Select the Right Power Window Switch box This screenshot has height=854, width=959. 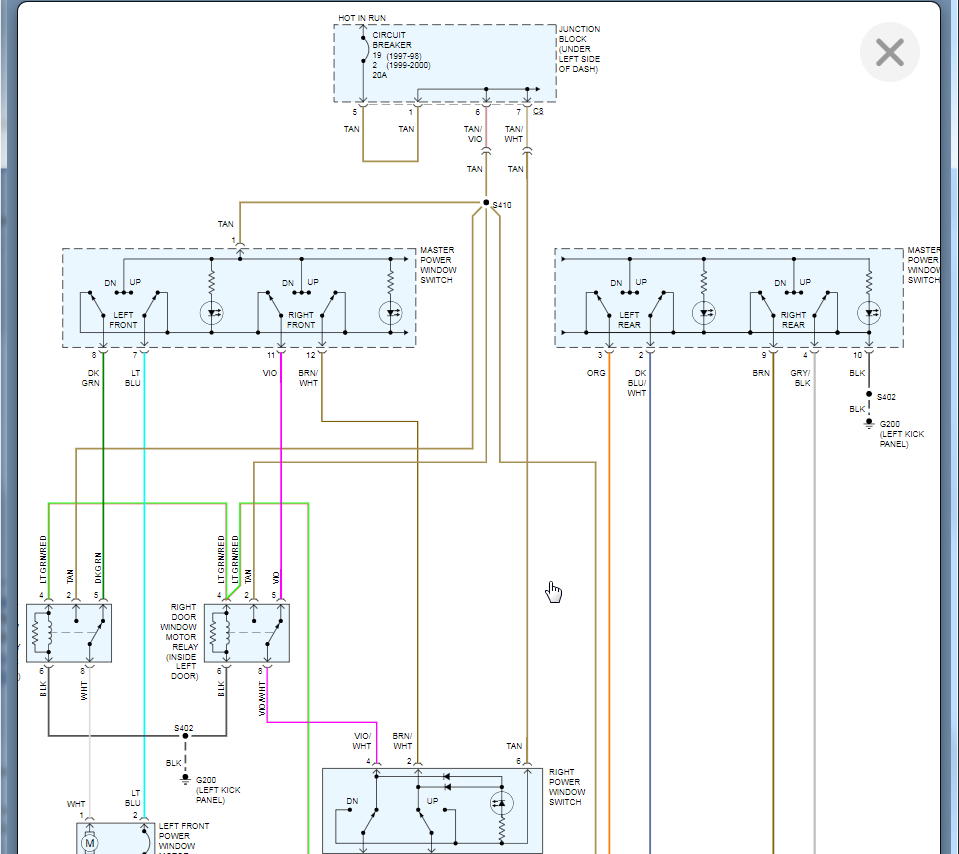tap(432, 810)
